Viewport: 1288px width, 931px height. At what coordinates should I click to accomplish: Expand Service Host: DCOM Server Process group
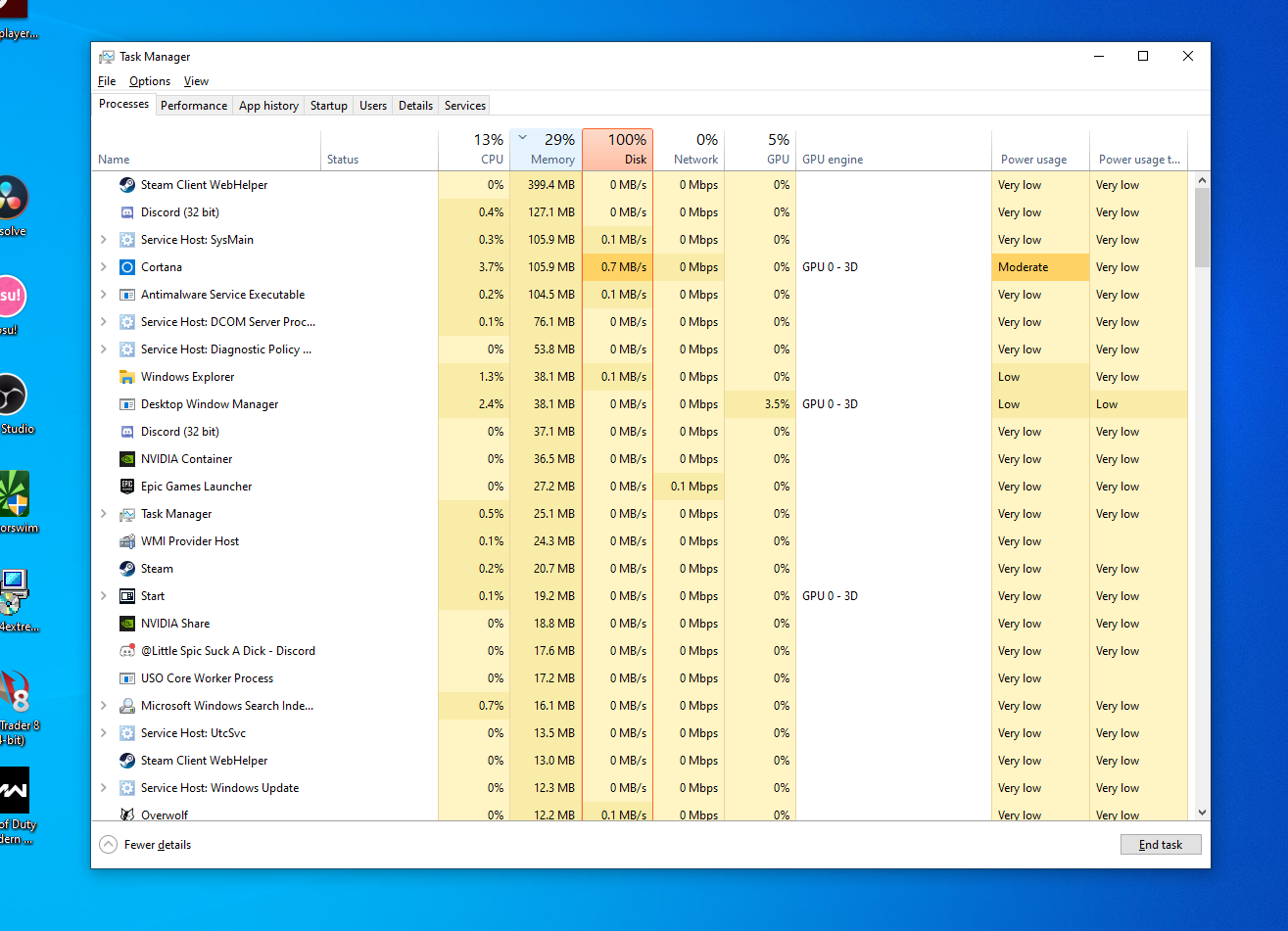coord(104,322)
